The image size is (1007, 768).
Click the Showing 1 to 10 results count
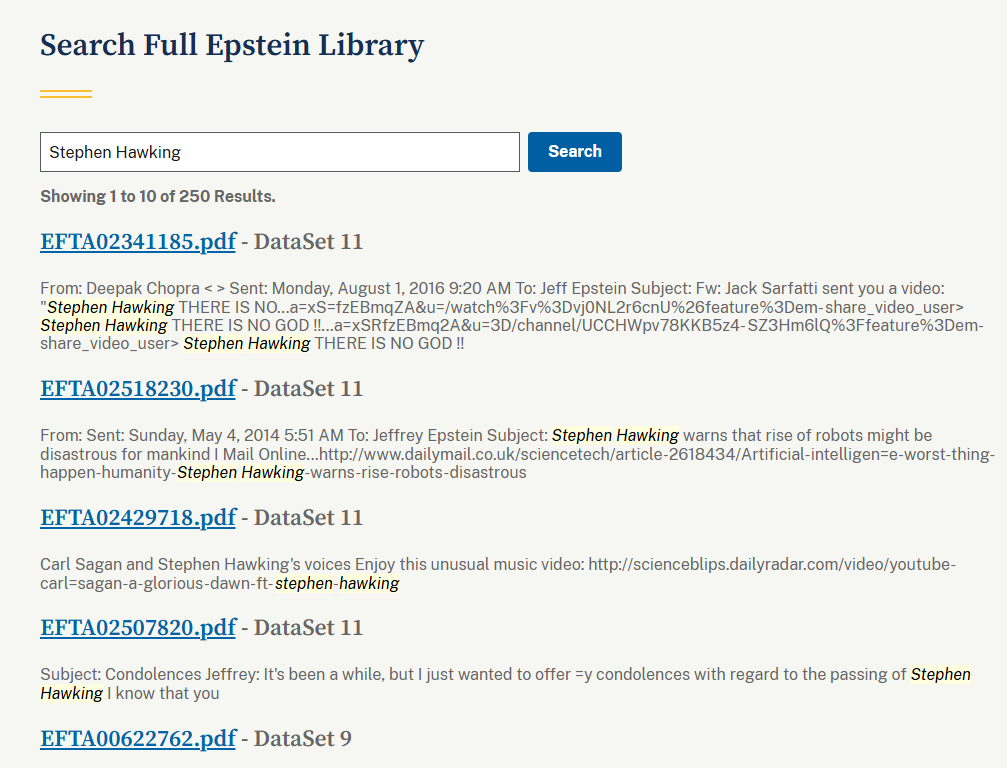click(158, 196)
